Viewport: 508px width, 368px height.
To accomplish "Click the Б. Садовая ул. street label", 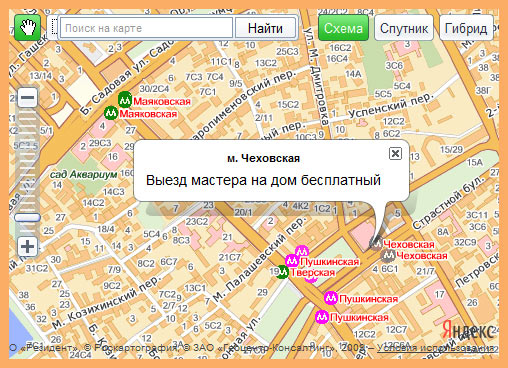I will tap(126, 77).
